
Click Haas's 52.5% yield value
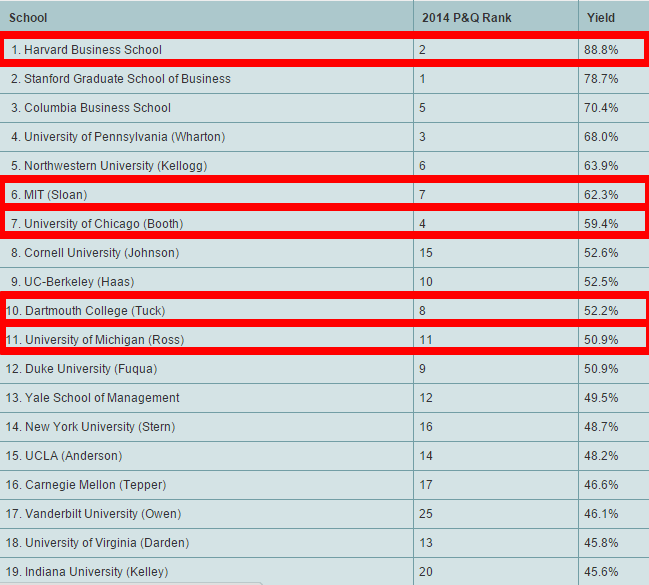601,282
